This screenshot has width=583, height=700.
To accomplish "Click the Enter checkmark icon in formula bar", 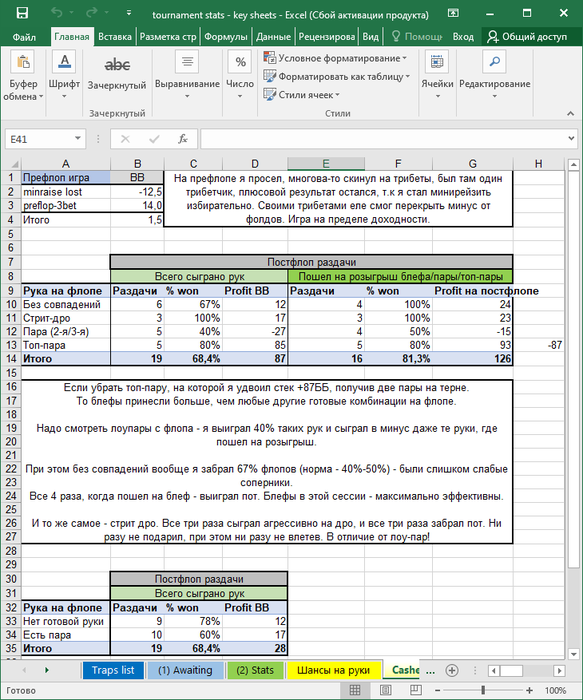I will tap(154, 139).
